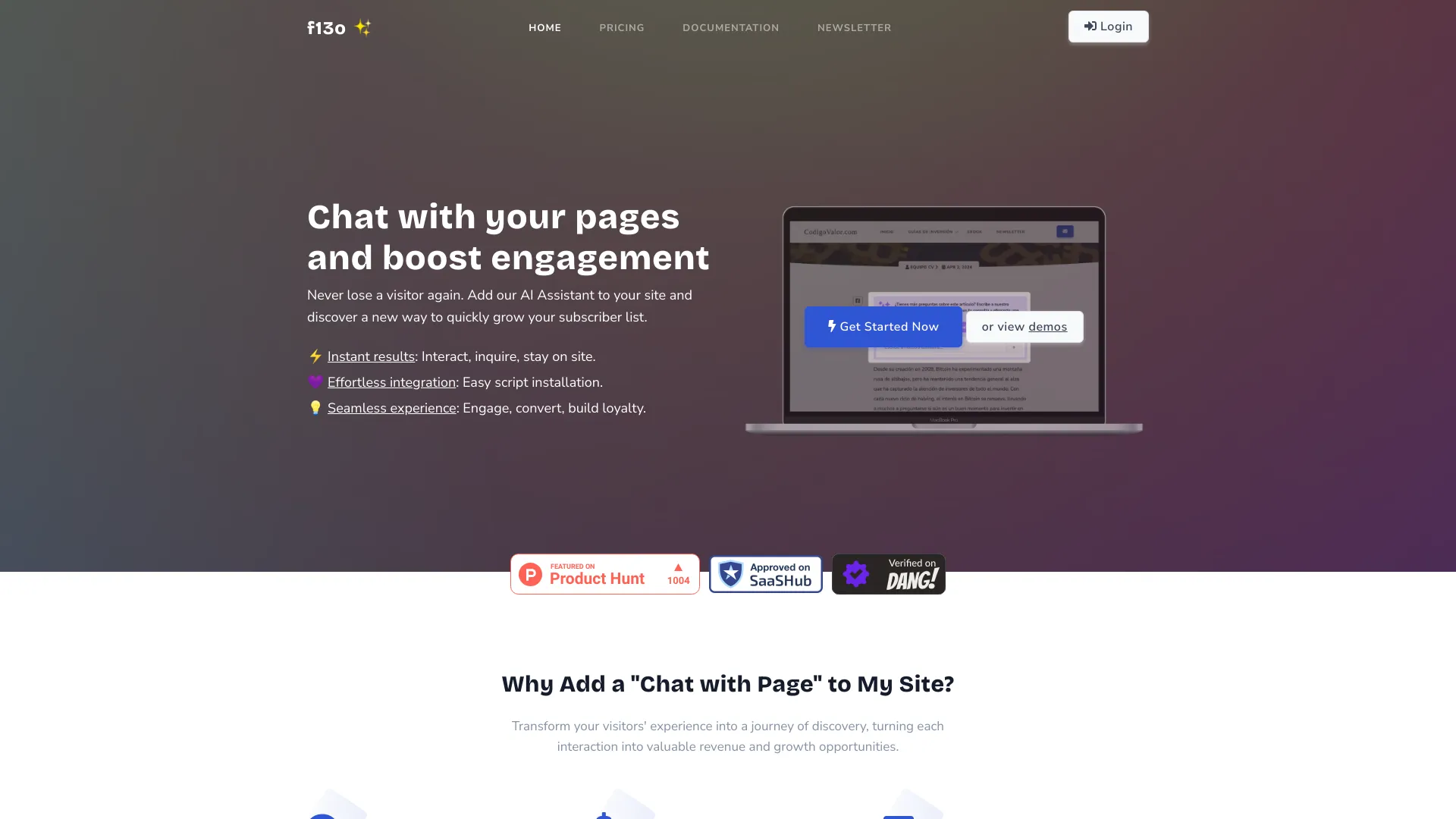Scroll down to Why Add a Chat section

(727, 683)
